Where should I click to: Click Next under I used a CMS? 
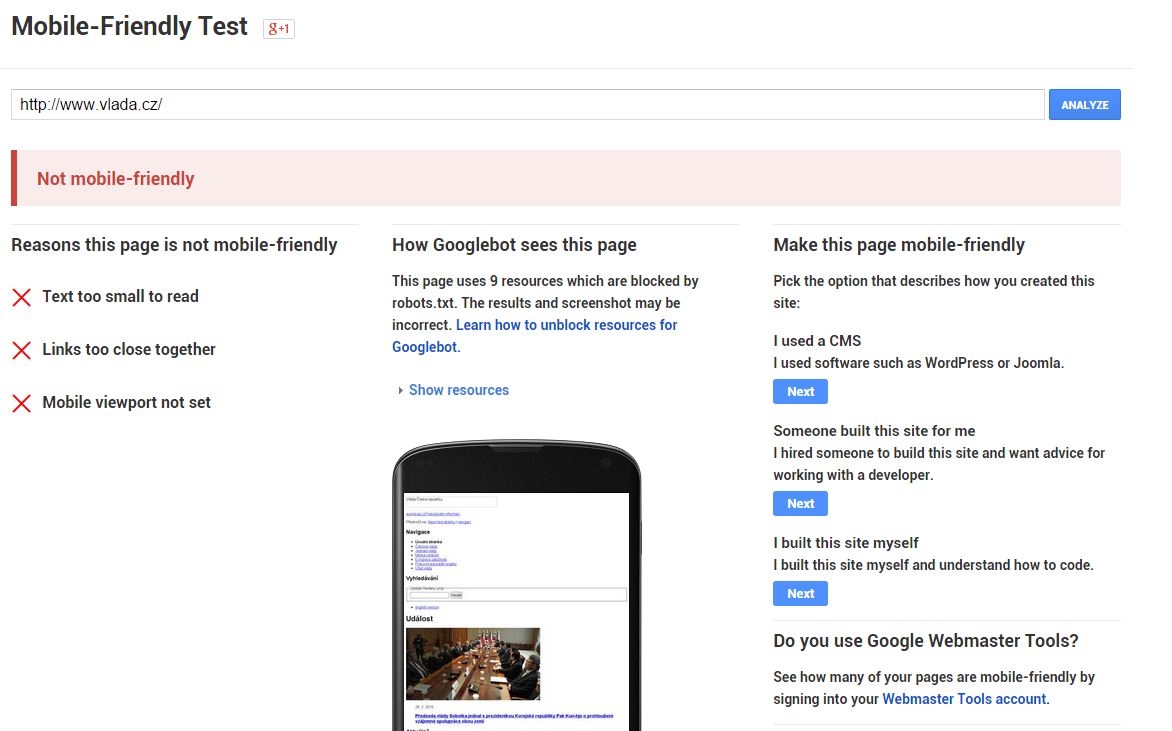tap(800, 392)
